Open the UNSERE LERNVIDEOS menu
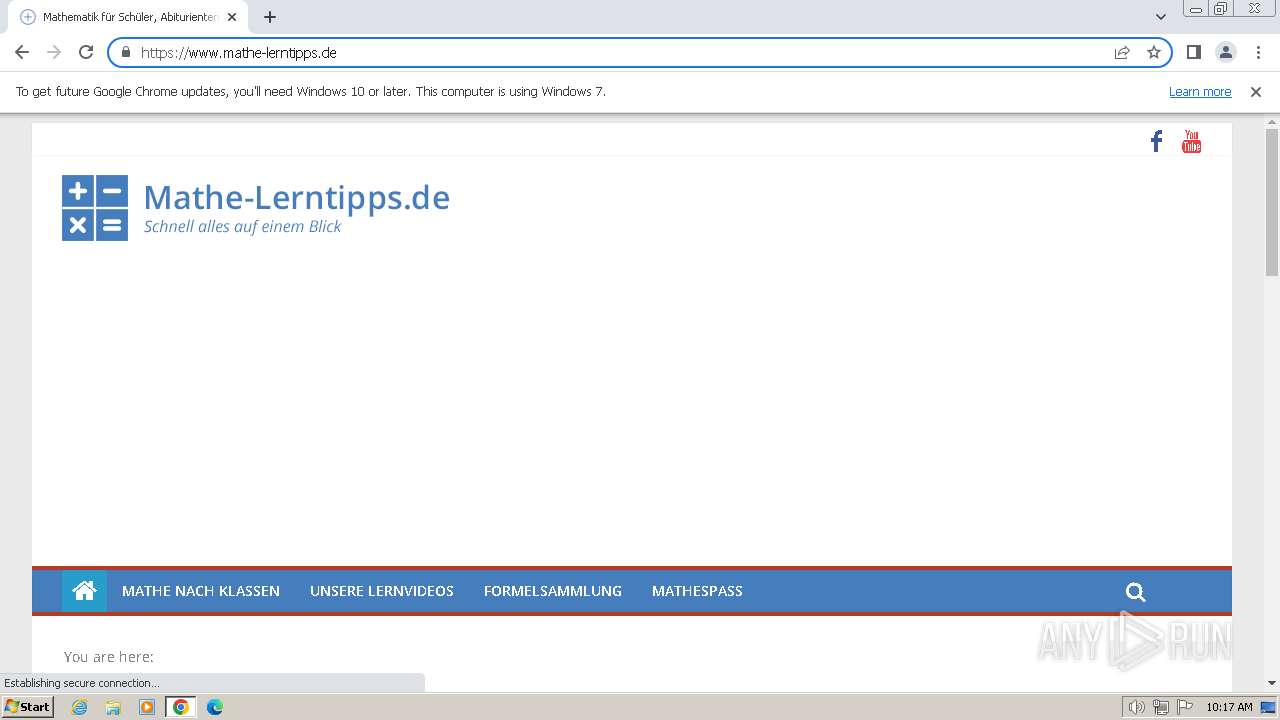 click(382, 591)
